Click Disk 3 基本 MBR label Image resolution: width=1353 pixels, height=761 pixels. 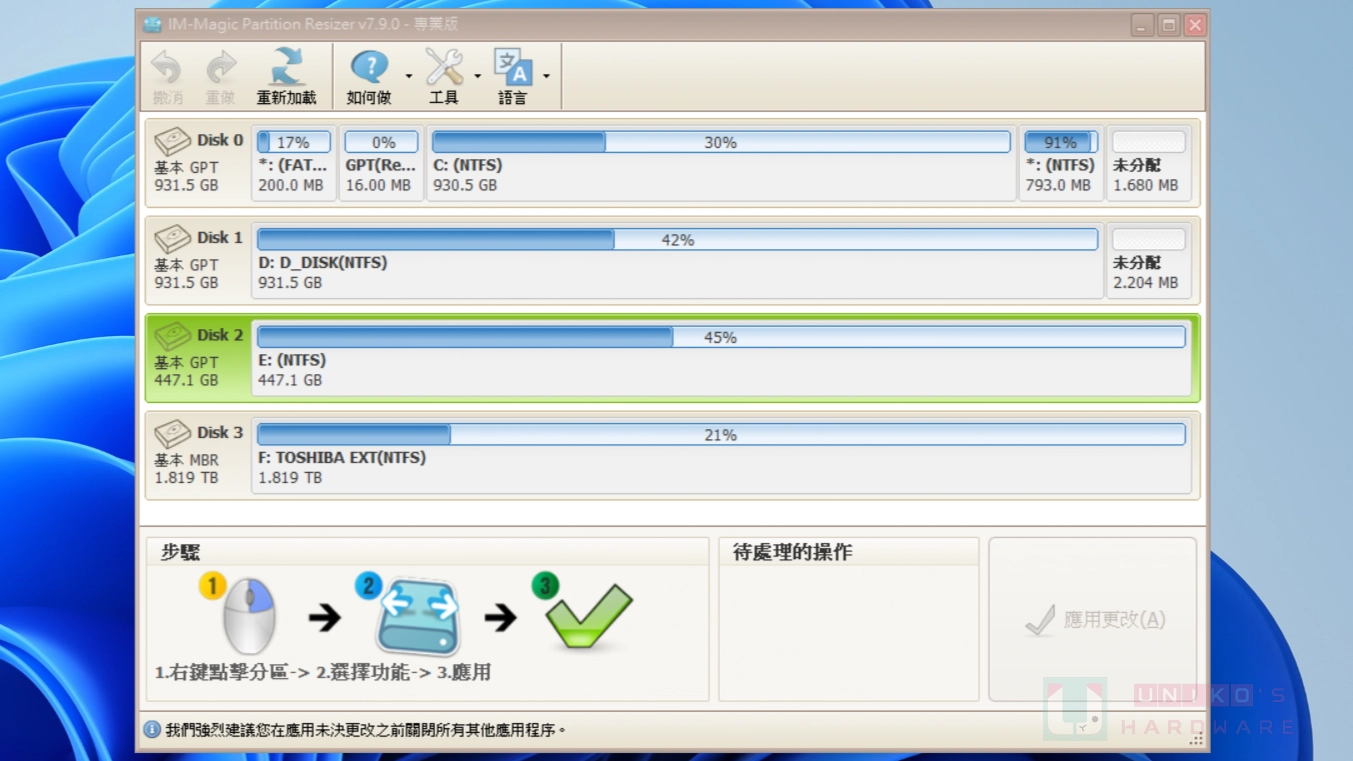186,460
